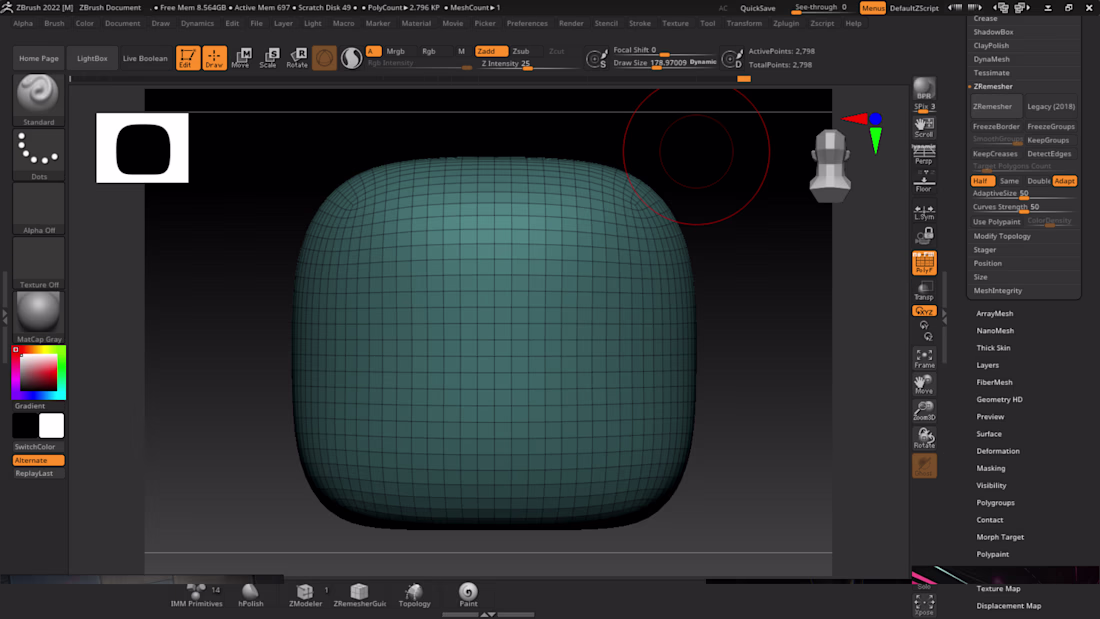Viewport: 1100px width, 619px height.
Task: Open the Zplugin menu
Action: (786, 23)
